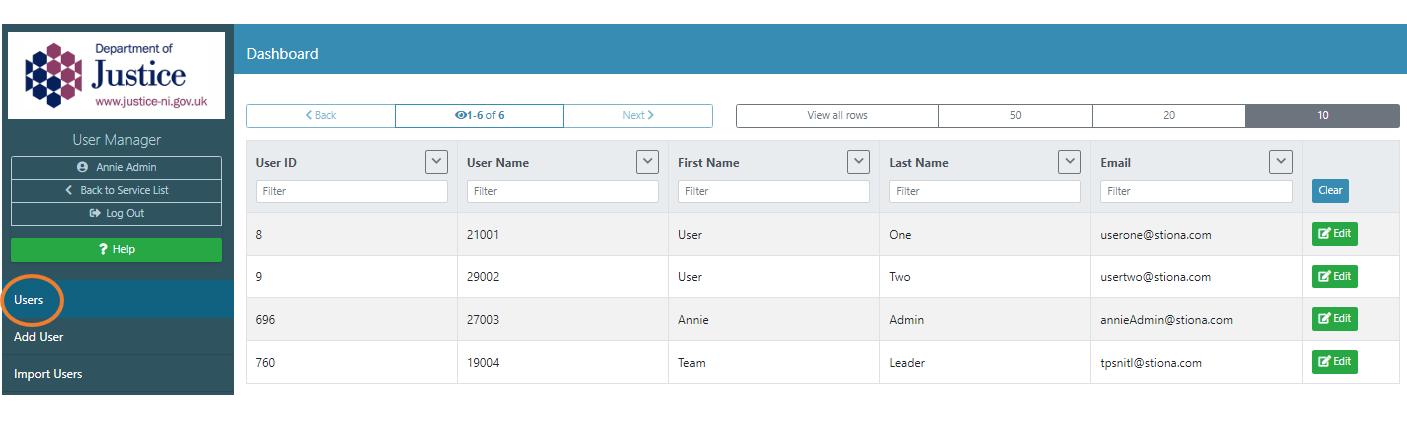Image resolution: width=1407 pixels, height=426 pixels.
Task: Show 10 rows per page
Action: (x=1321, y=116)
